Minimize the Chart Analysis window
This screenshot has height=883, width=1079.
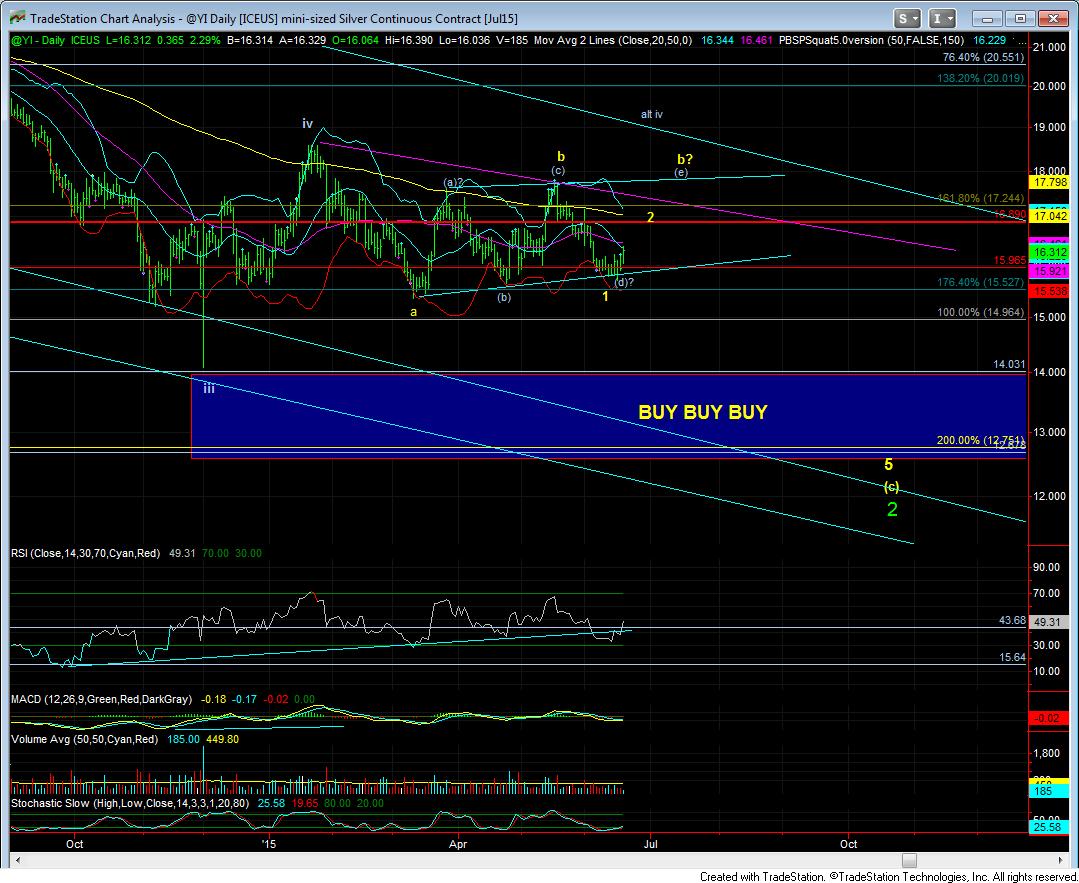tap(988, 19)
